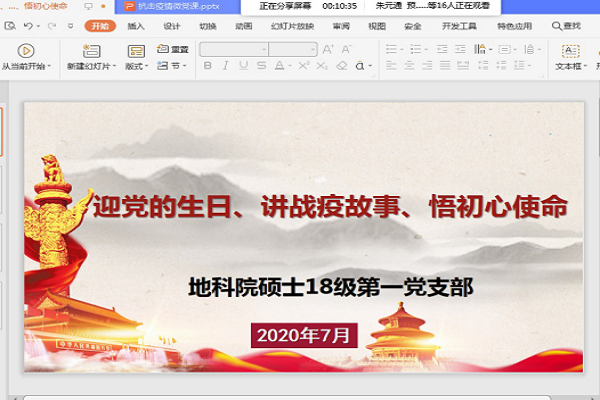Click the orange P icon on the pptx tab
This screenshot has height=400, width=600.
coord(130,6)
